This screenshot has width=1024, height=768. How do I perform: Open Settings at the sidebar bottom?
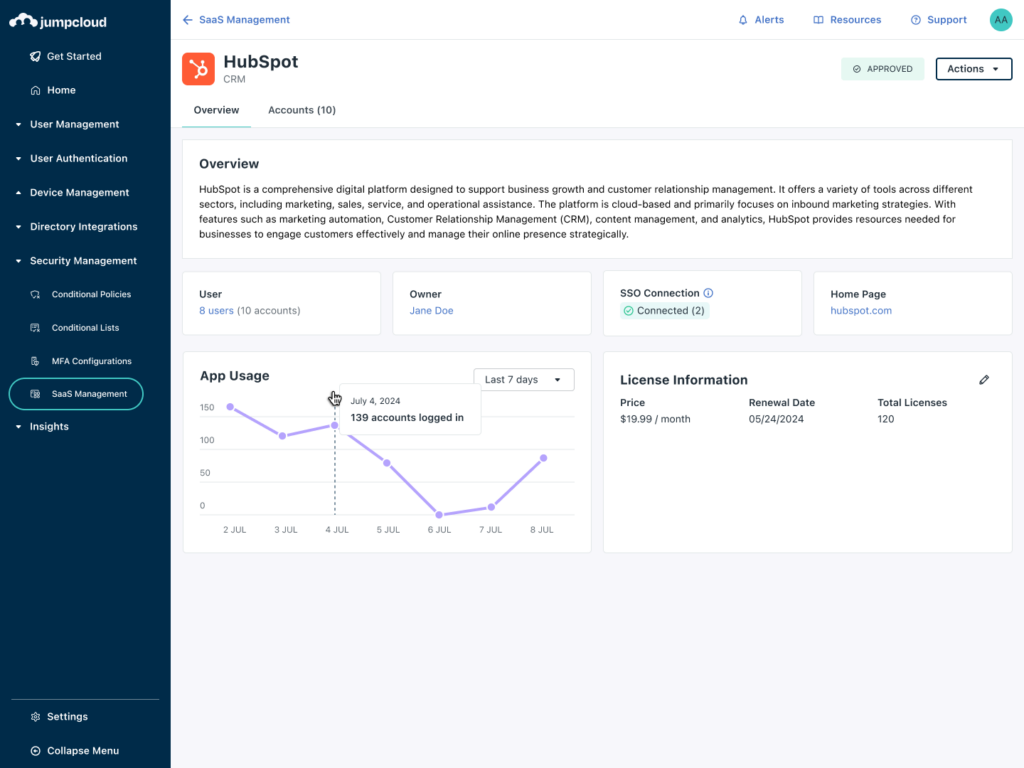tap(65, 716)
